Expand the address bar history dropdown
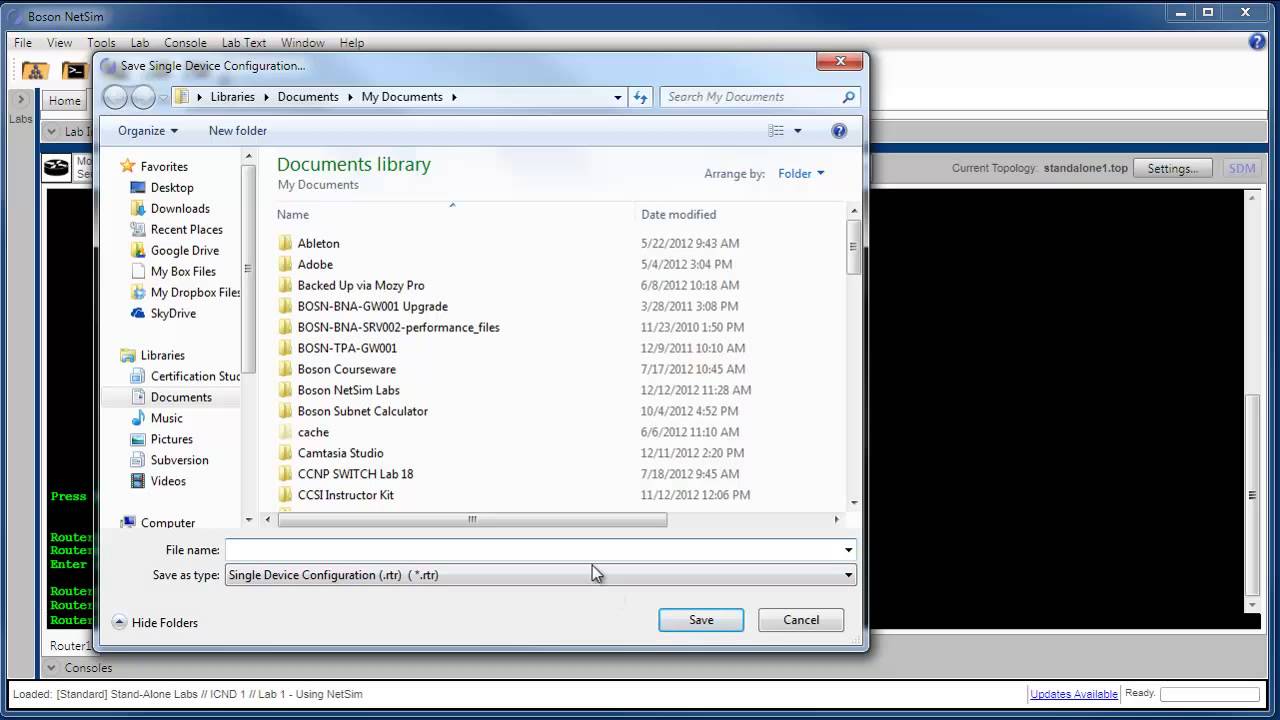The width and height of the screenshot is (1280, 720). tap(618, 97)
